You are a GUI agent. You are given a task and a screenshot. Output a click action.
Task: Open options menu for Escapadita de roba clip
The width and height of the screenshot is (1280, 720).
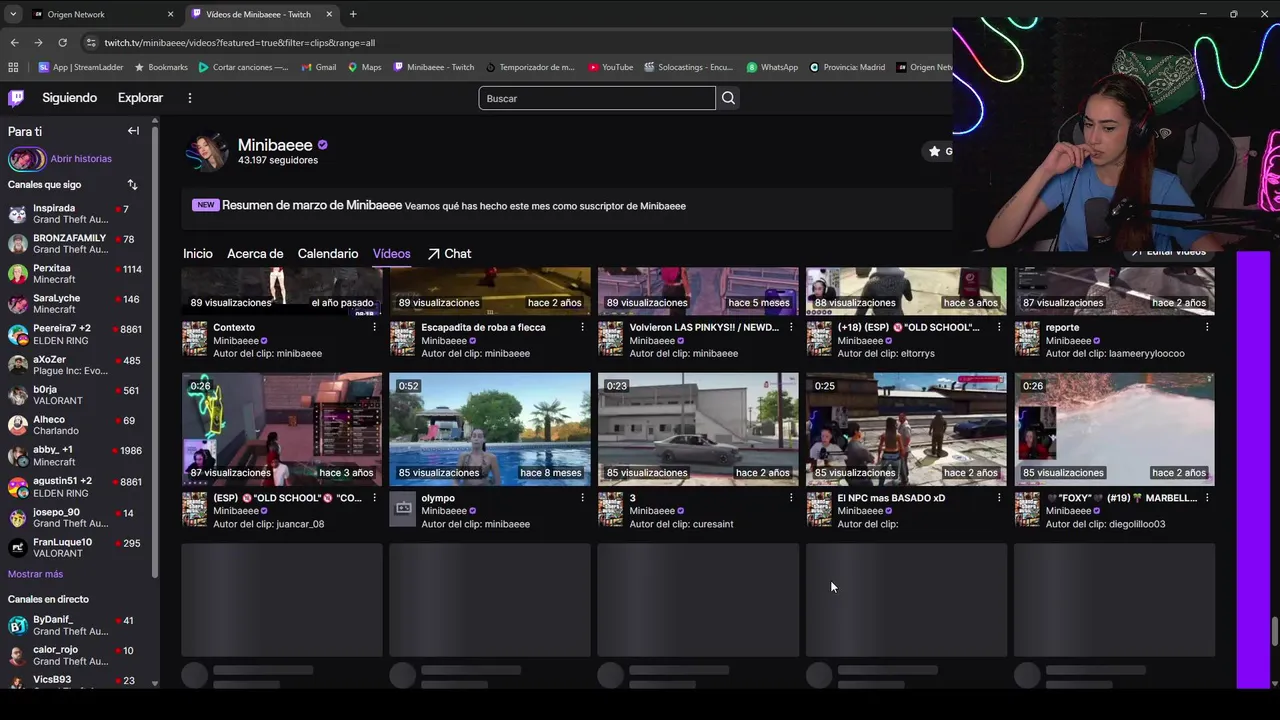click(x=582, y=328)
